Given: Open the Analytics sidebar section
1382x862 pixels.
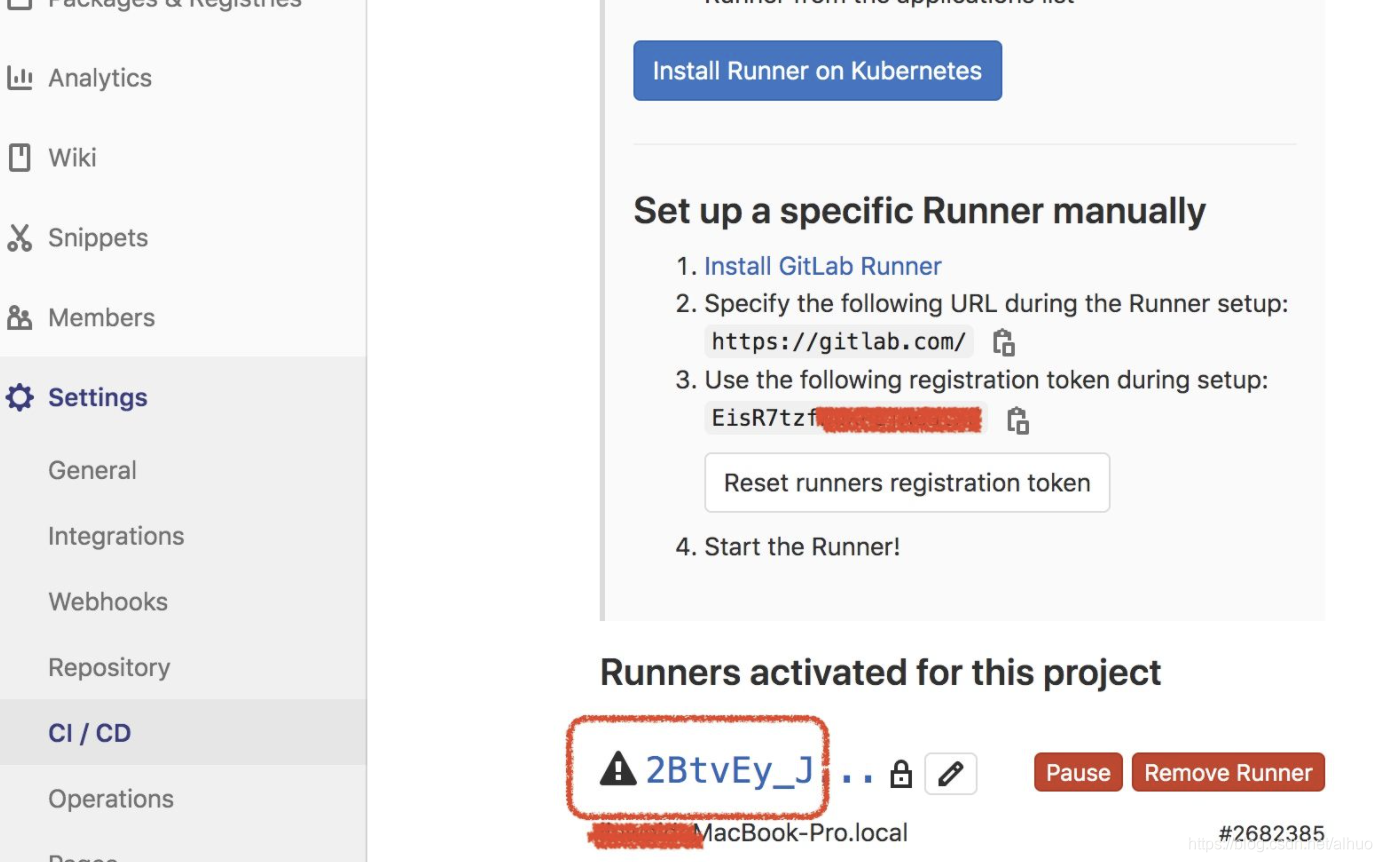Looking at the screenshot, I should pos(100,78).
